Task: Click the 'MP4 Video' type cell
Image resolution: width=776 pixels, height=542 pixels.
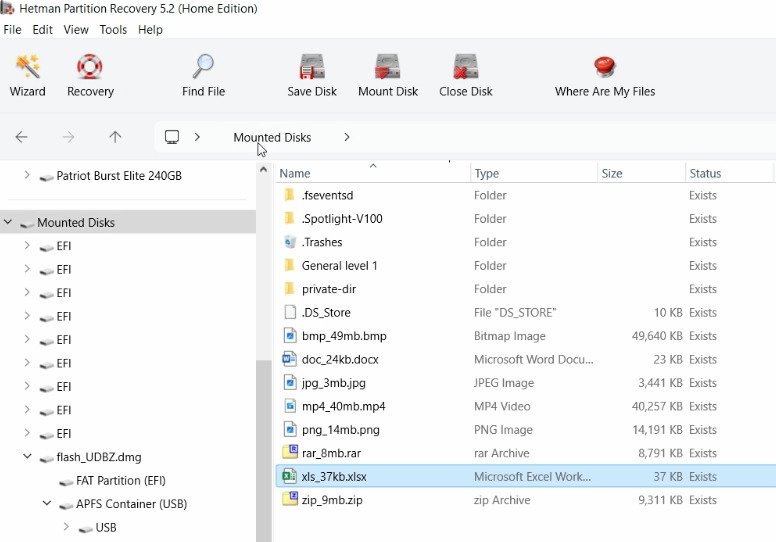Action: coord(502,406)
